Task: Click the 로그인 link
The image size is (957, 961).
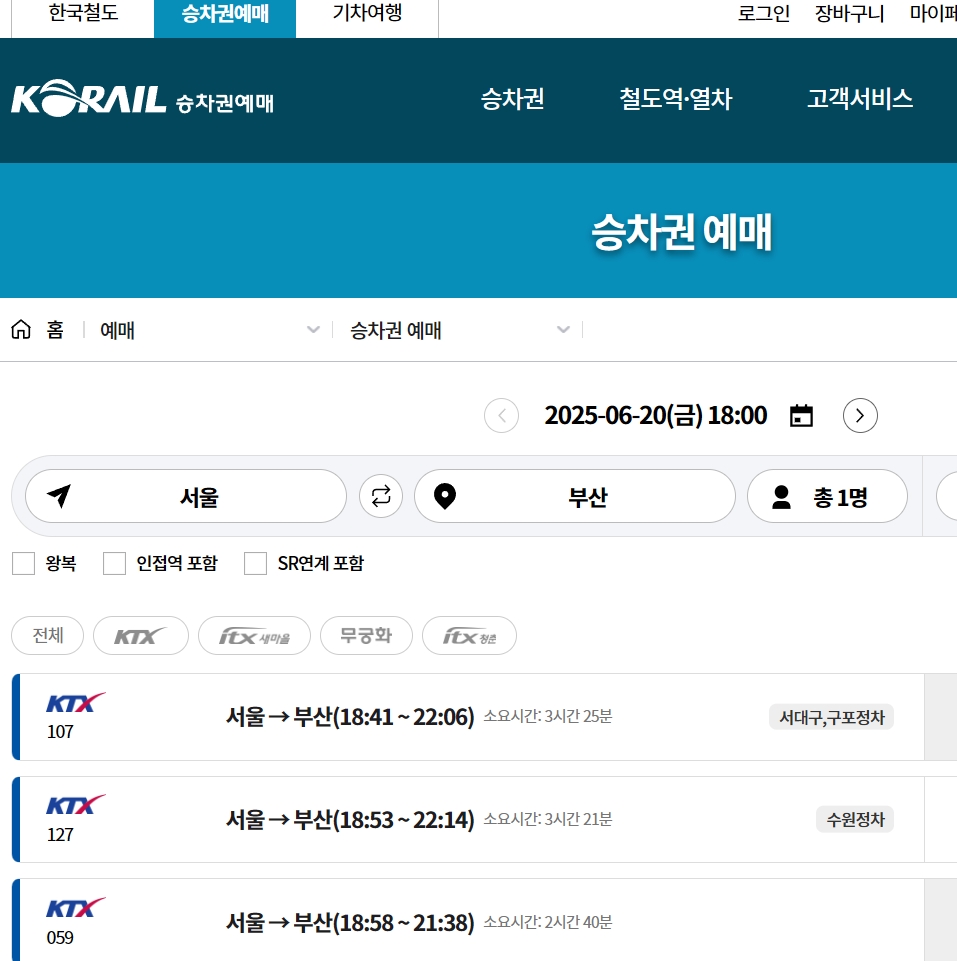Action: click(x=763, y=12)
